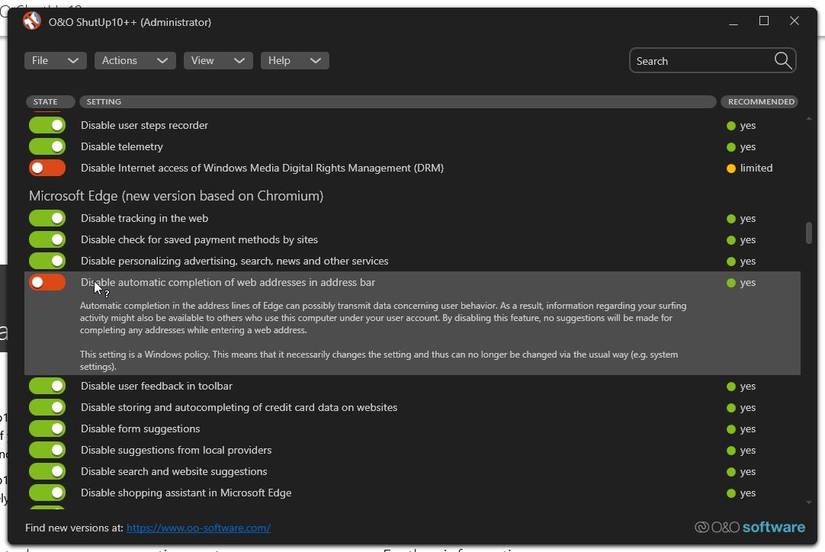825x552 pixels.
Task: Click the scrollbar down arrow
Action: (809, 503)
